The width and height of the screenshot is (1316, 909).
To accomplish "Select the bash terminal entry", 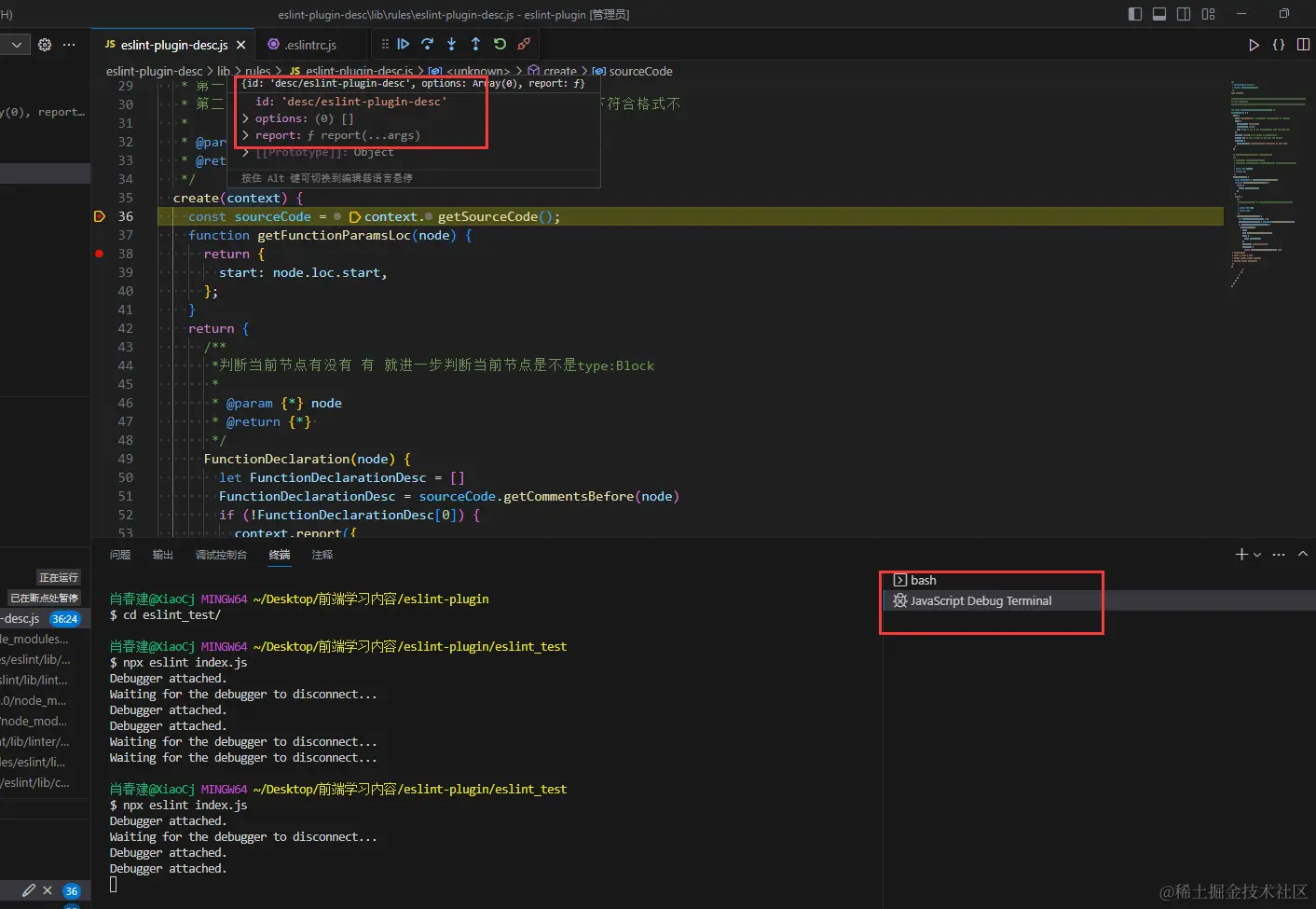I will point(1100,580).
